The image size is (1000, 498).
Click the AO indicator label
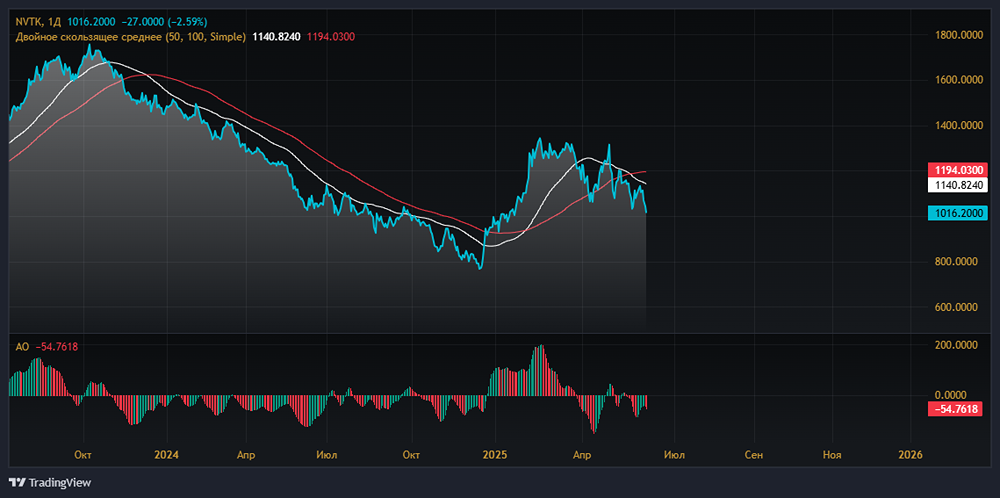21,347
